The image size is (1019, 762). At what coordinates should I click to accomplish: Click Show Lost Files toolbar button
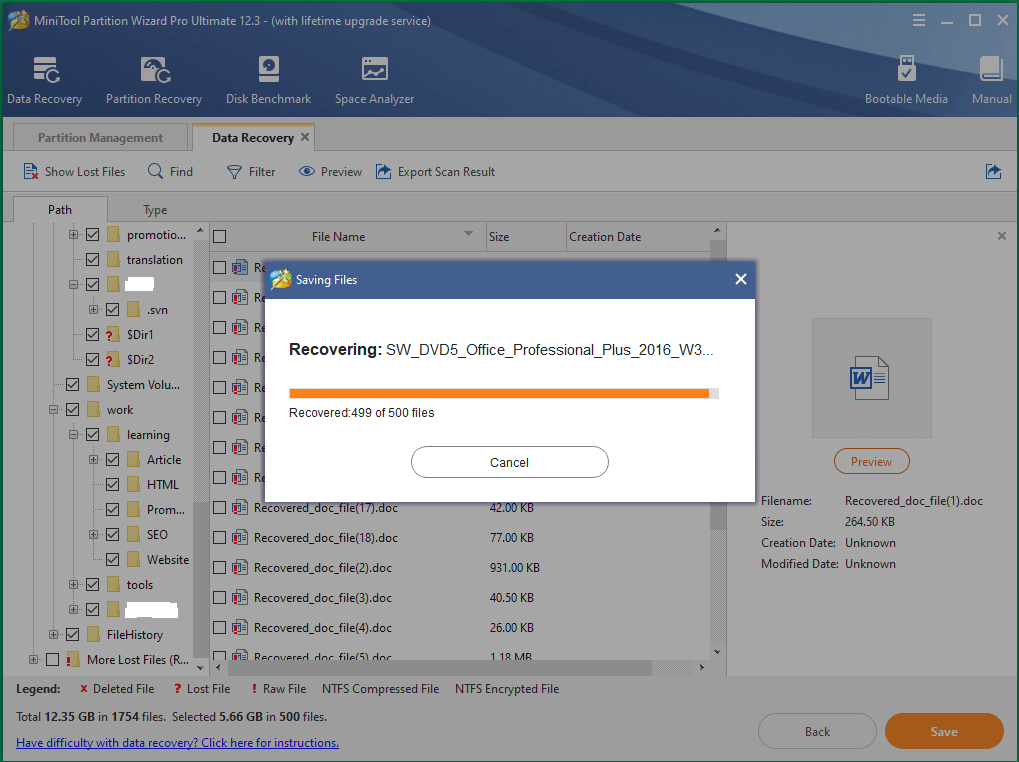click(x=74, y=171)
